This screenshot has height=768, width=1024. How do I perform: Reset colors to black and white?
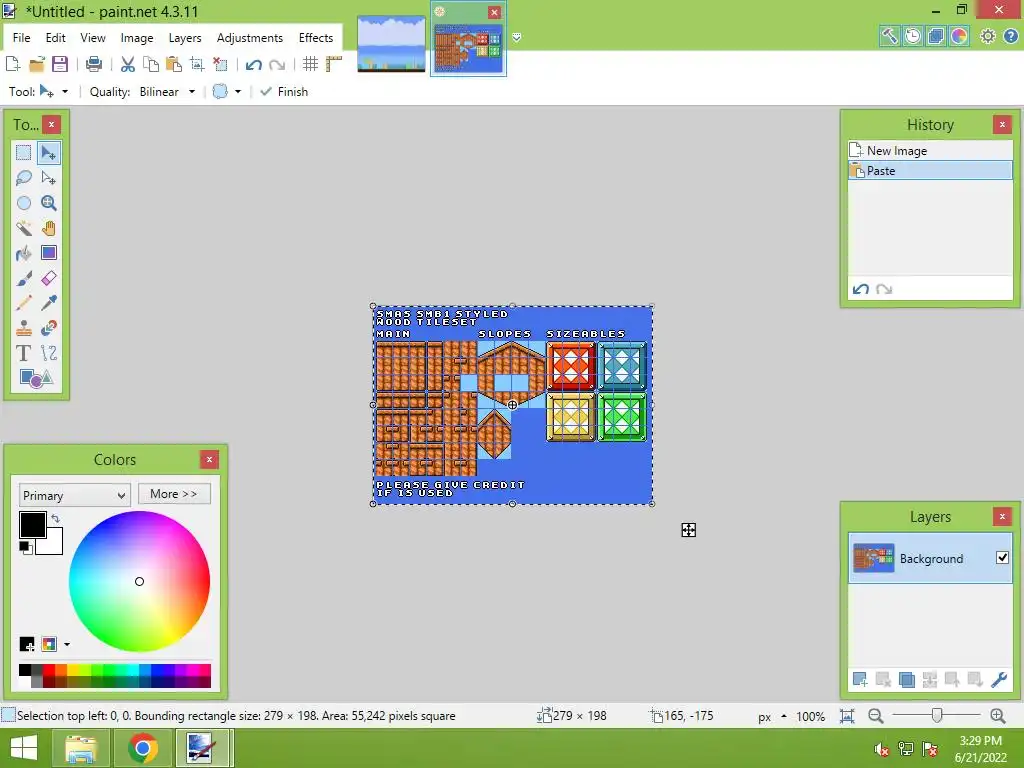(x=25, y=547)
